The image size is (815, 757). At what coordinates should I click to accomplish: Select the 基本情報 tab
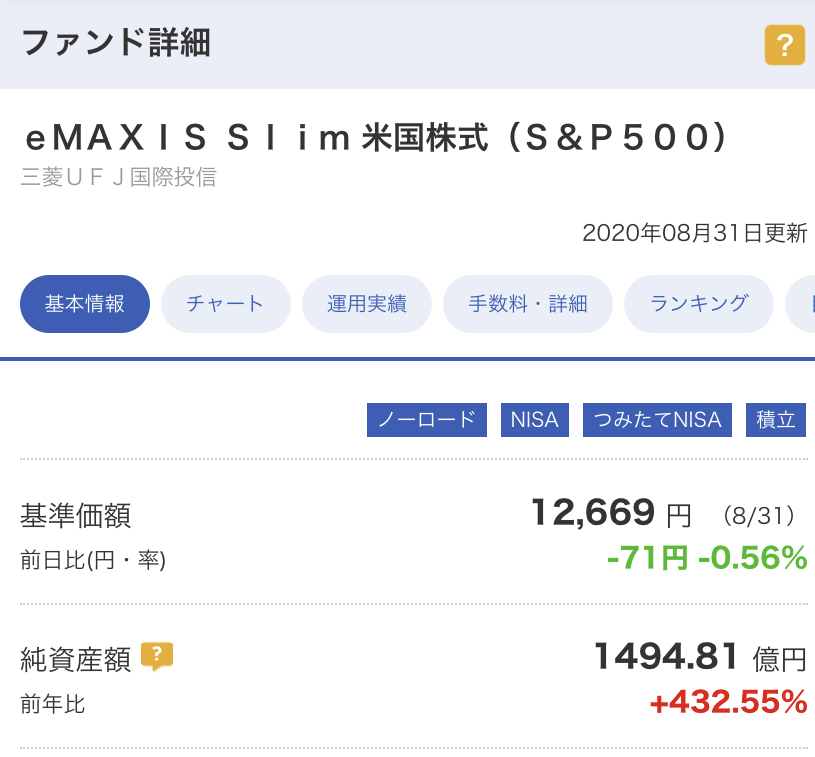[85, 304]
